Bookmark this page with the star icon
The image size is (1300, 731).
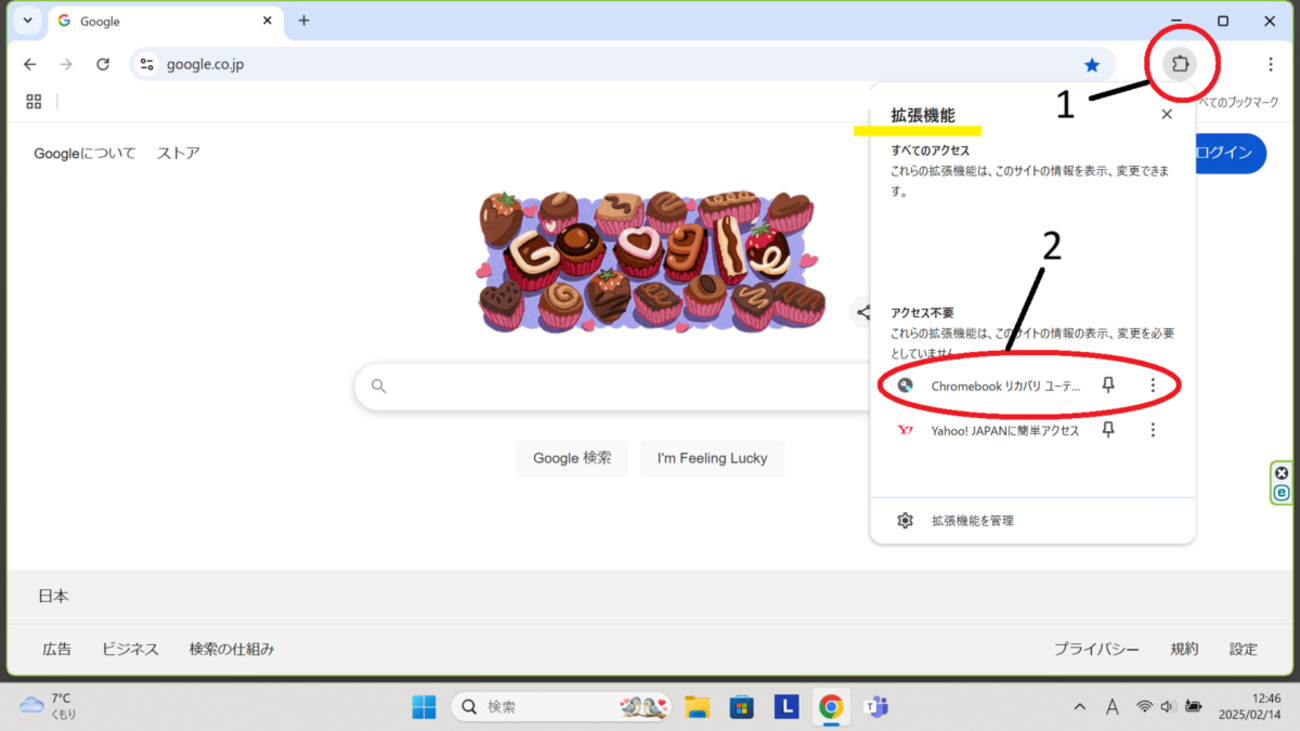click(1092, 65)
